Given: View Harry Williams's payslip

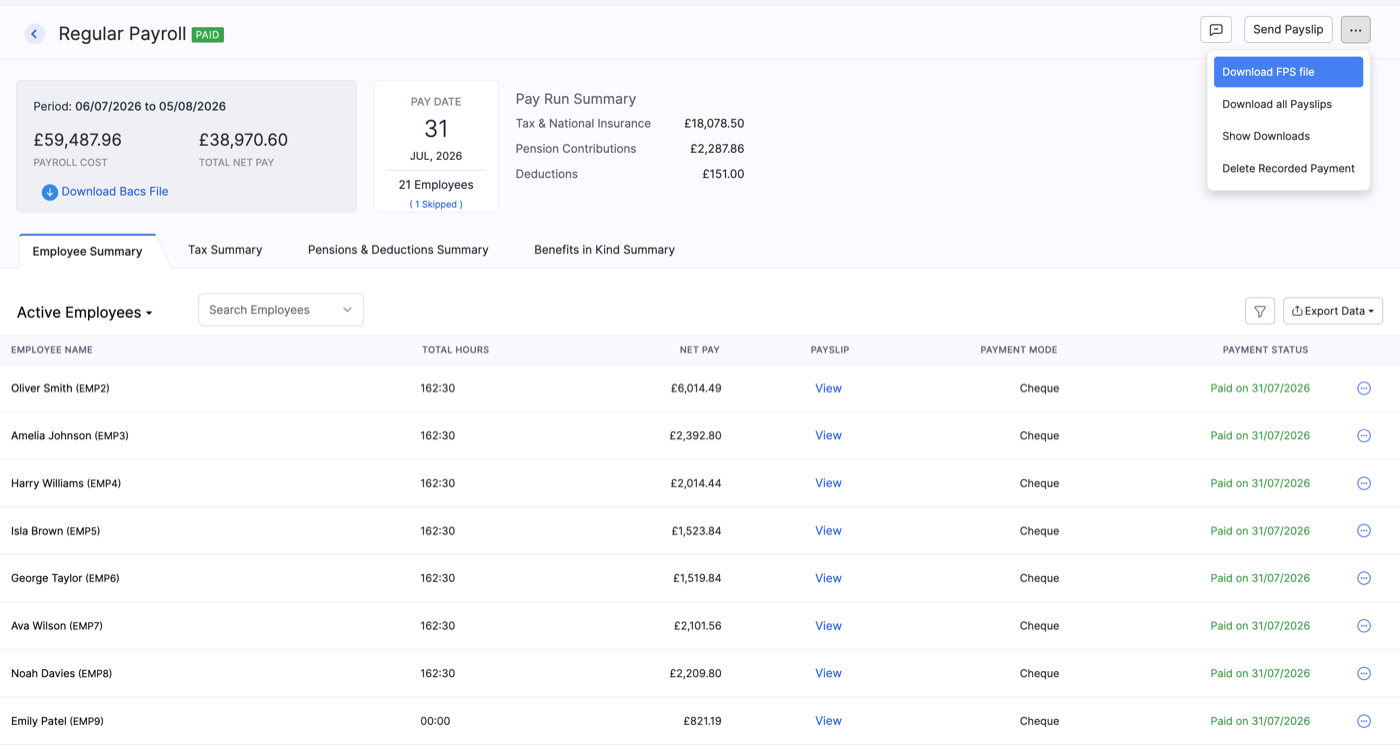Looking at the screenshot, I should coord(828,483).
